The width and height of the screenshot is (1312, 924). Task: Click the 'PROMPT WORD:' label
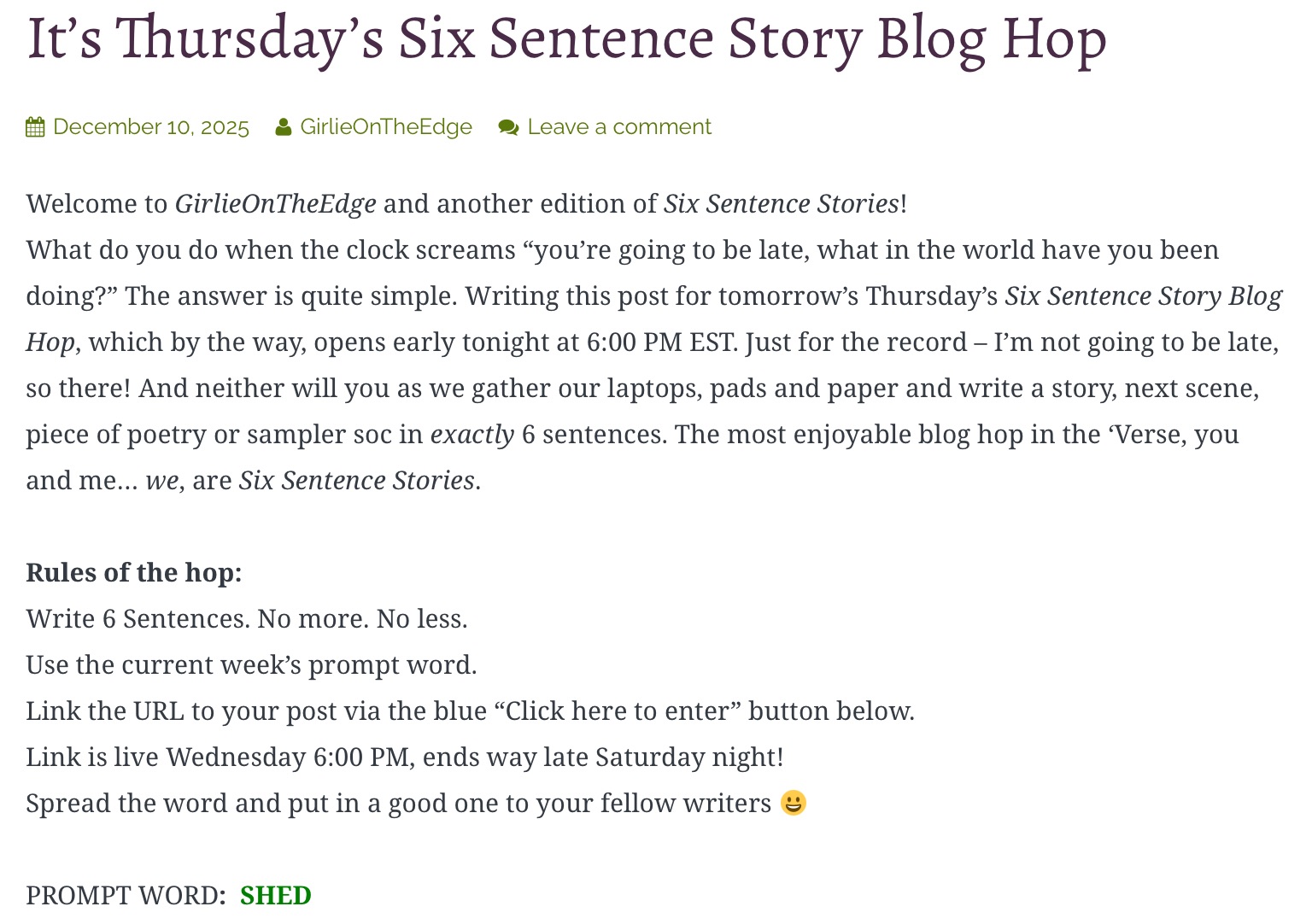click(126, 895)
